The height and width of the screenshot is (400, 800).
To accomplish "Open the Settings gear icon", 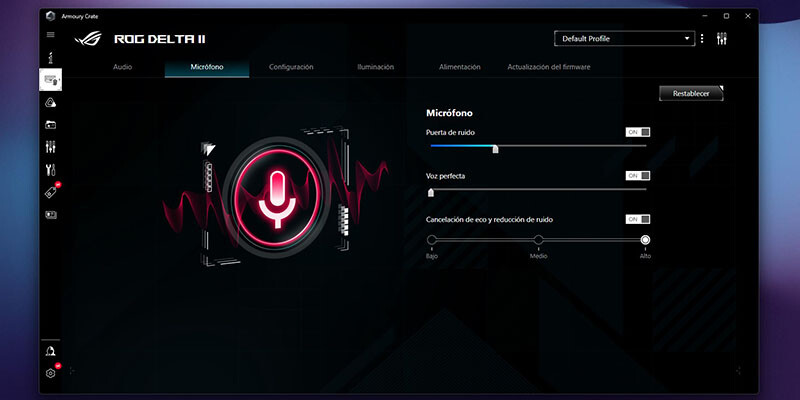I will pos(51,373).
